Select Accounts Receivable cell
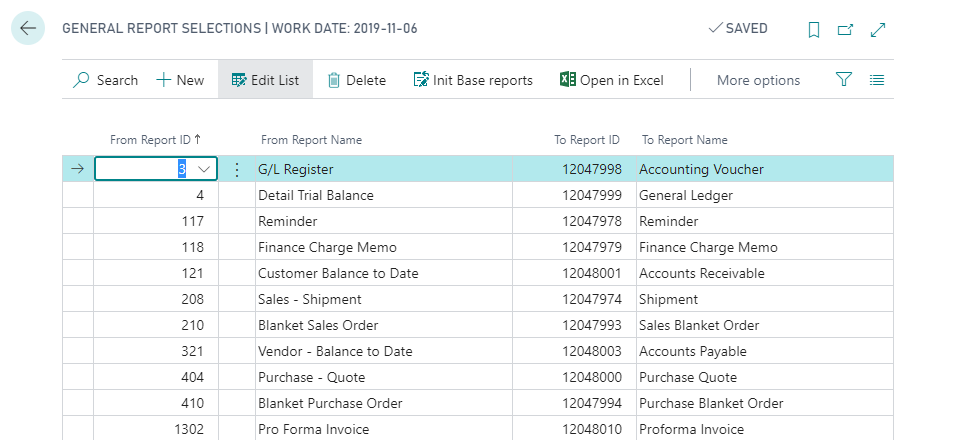959x440 pixels. click(x=765, y=273)
